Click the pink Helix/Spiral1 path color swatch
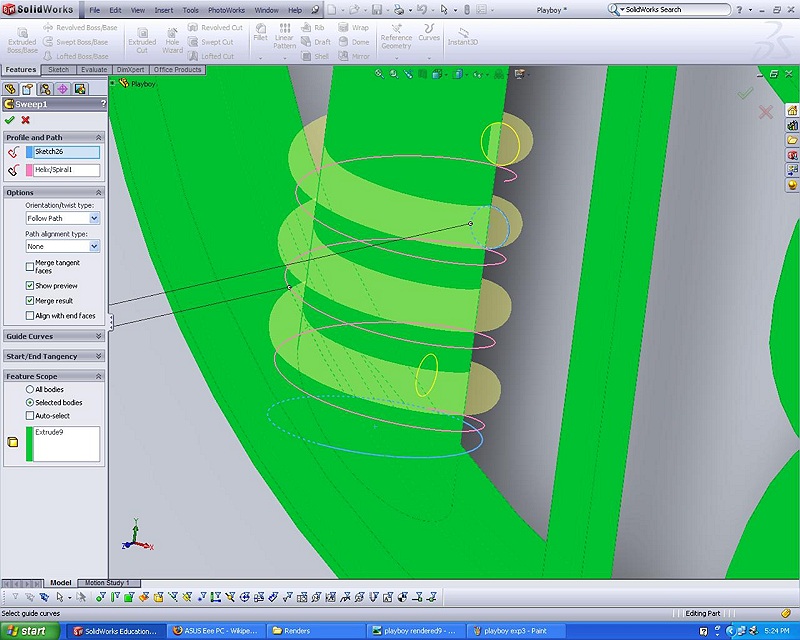Screen dimensions: 800x640 pyautogui.click(x=29, y=170)
